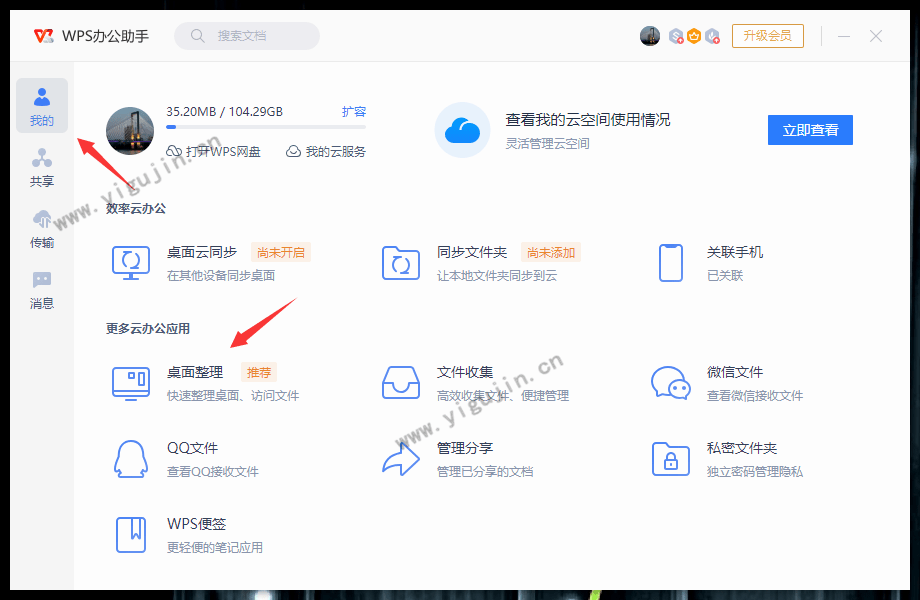Open 我的云服务 link
The width and height of the screenshot is (920, 600).
pos(326,151)
